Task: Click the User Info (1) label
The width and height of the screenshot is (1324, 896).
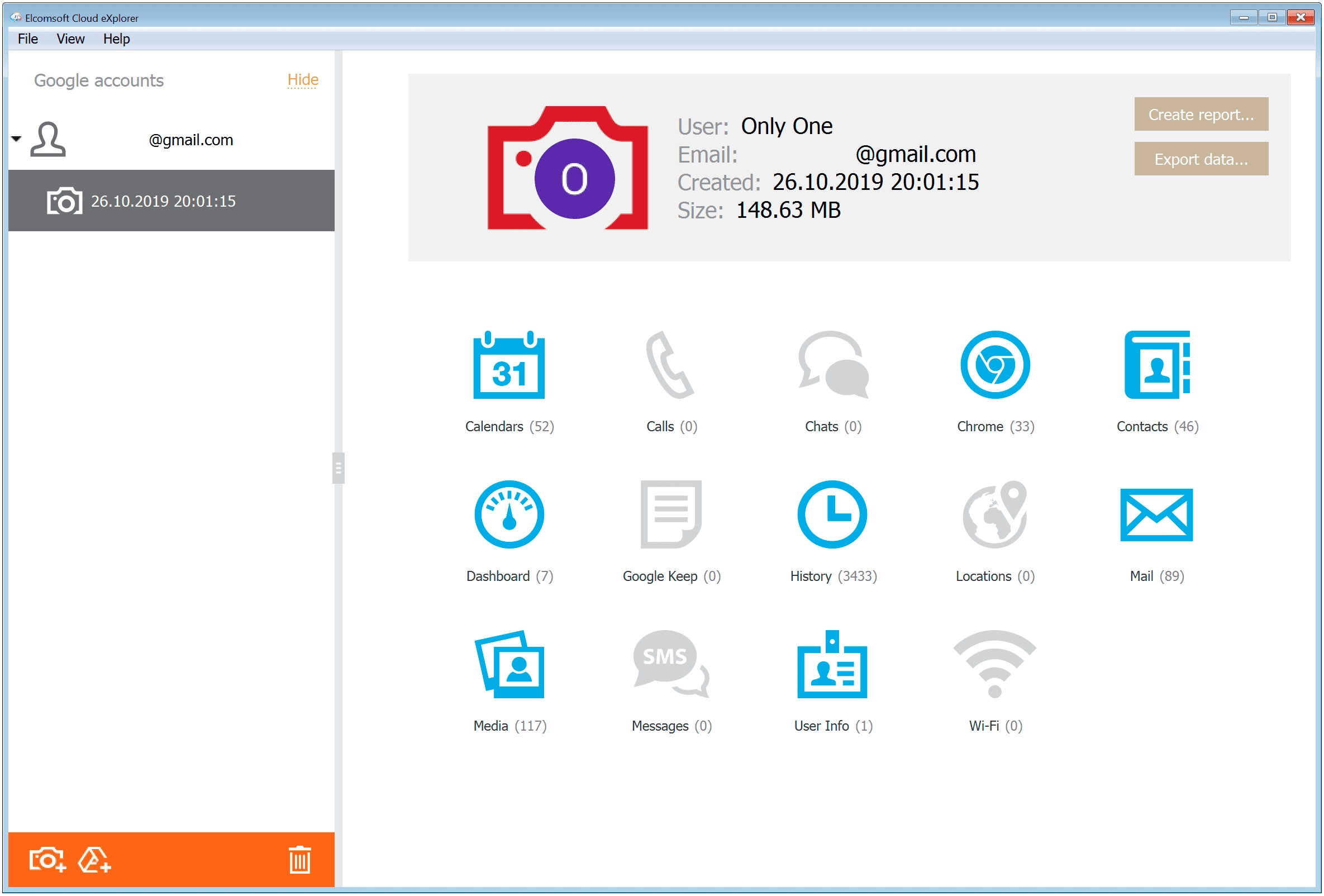Action: coord(833,726)
